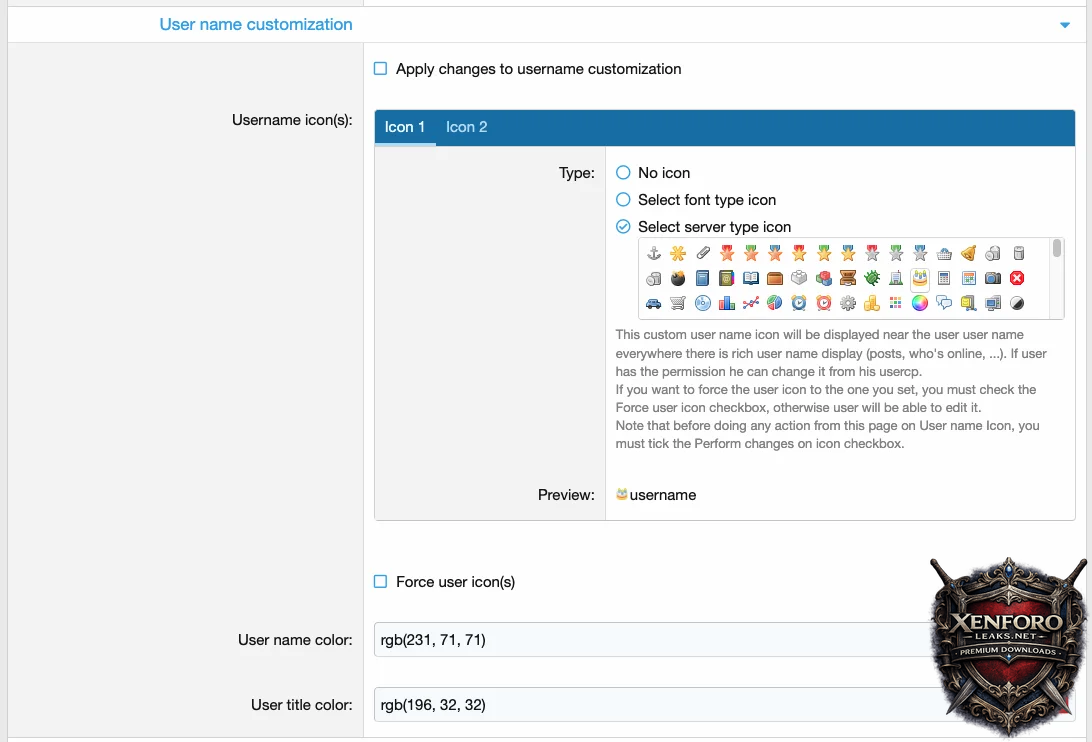The image size is (1092, 742).
Task: Select the black bomb icon
Action: tap(678, 279)
